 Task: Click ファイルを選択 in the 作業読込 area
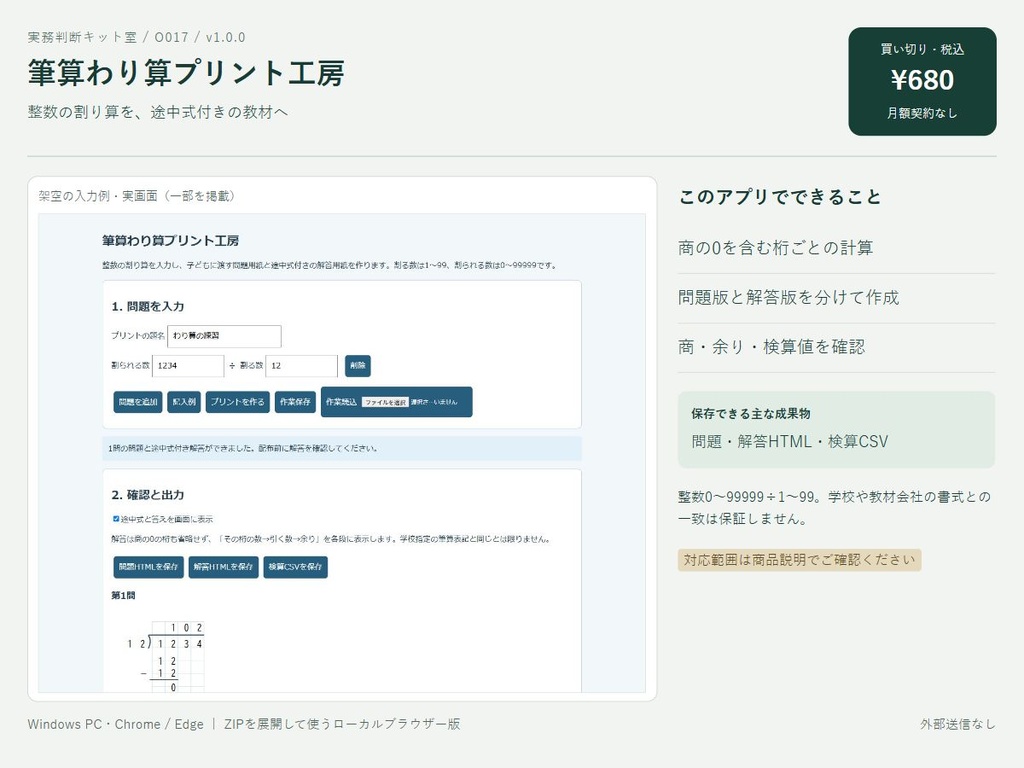coord(385,402)
